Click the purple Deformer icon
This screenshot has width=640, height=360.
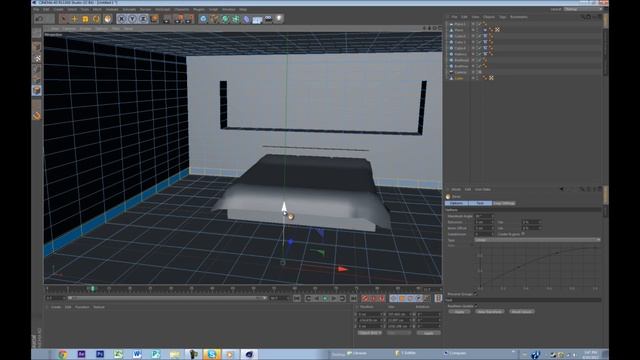[x=246, y=19]
